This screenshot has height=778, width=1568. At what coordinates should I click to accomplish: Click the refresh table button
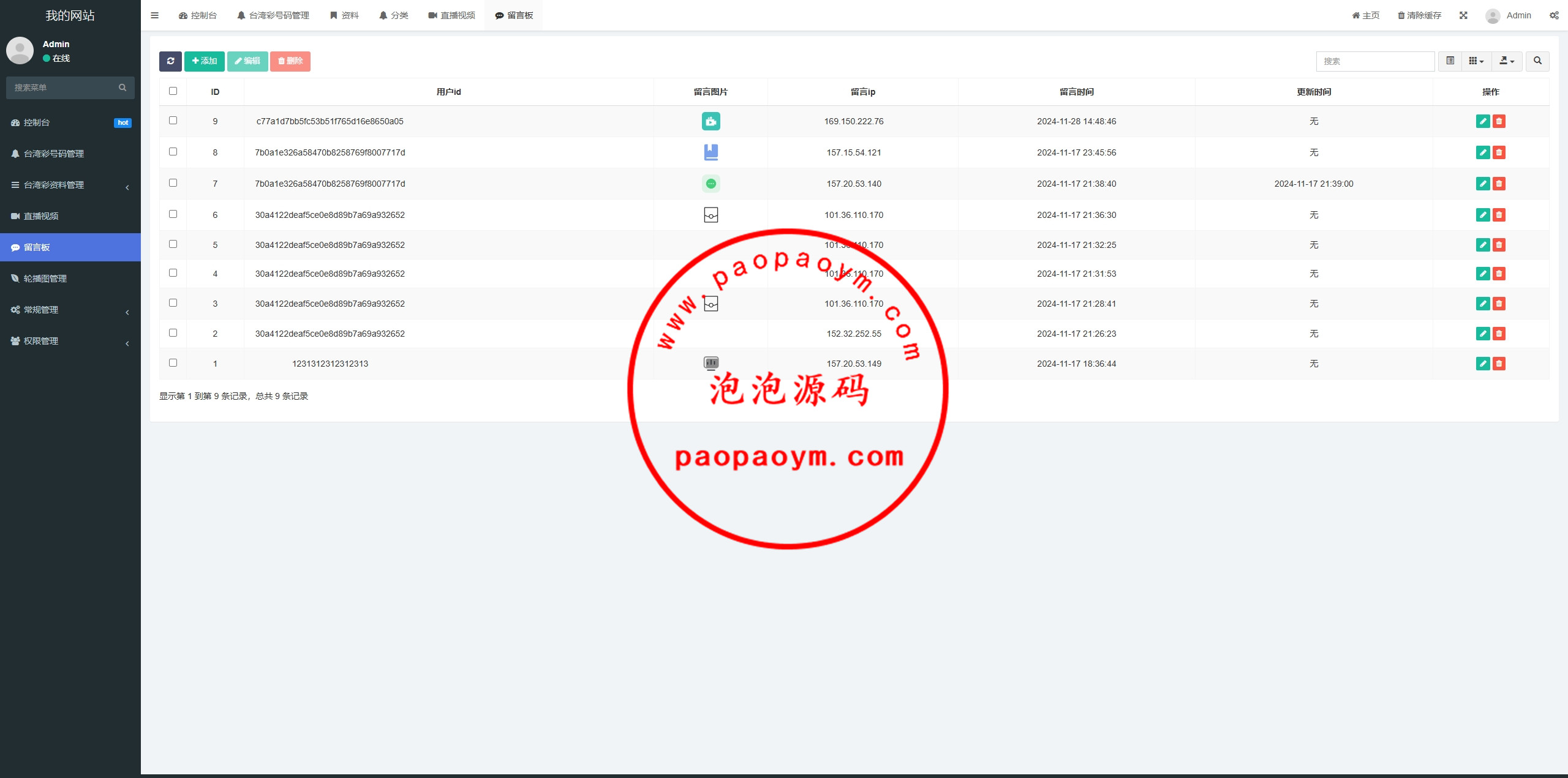170,61
